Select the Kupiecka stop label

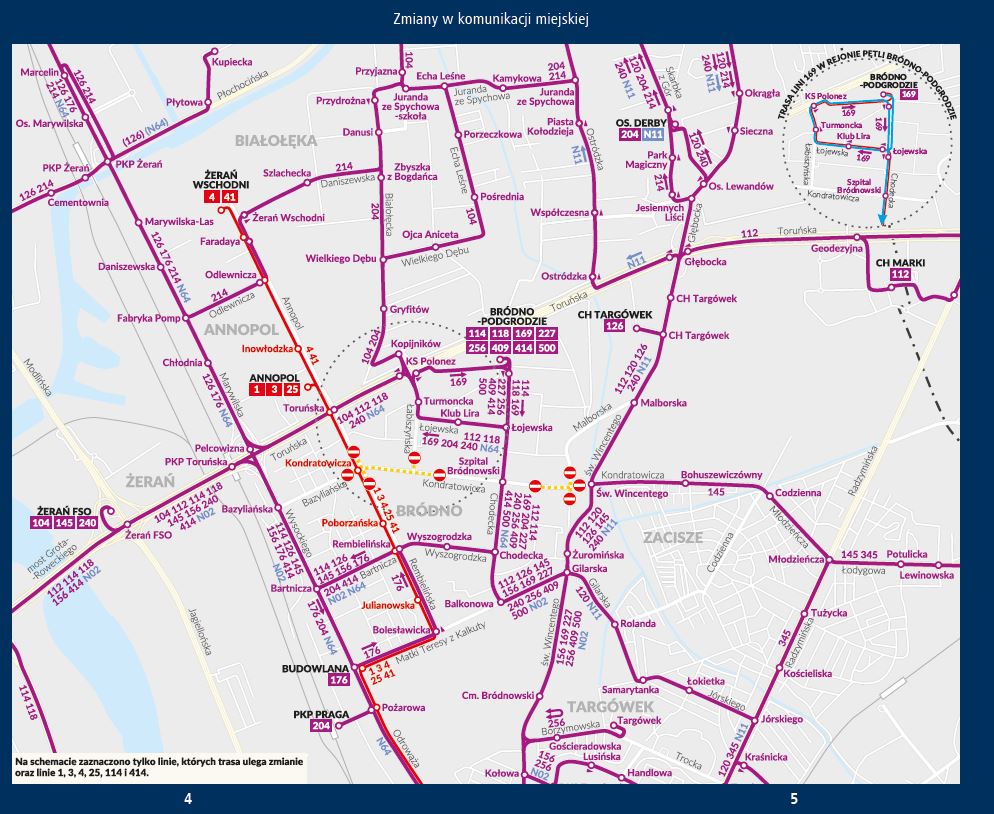tap(232, 62)
